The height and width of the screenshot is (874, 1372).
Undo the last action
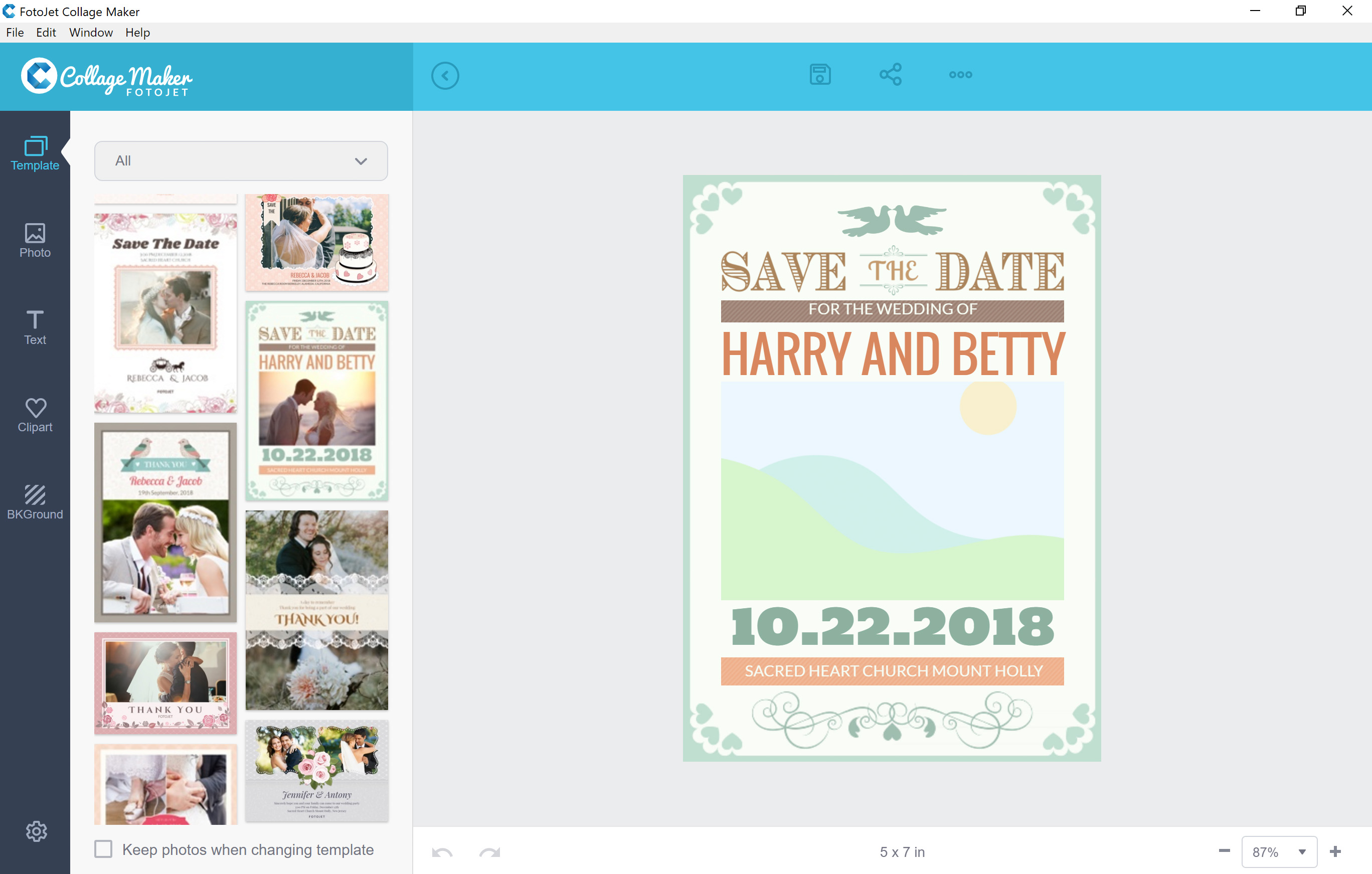[x=442, y=852]
